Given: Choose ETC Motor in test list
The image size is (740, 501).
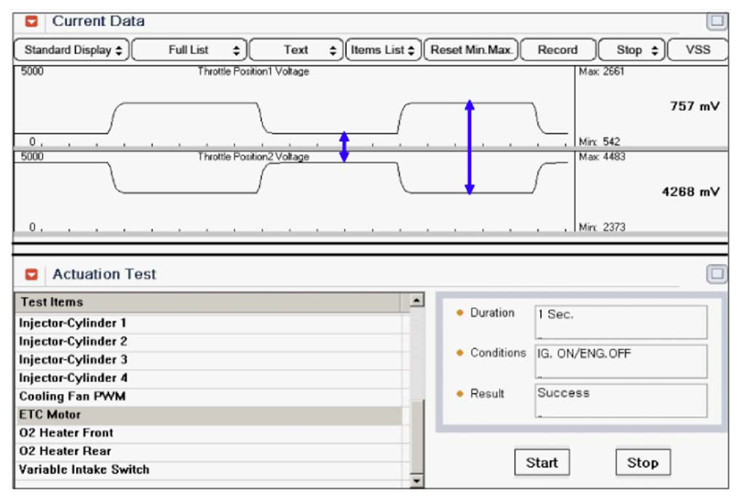Looking at the screenshot, I should 50,414.
